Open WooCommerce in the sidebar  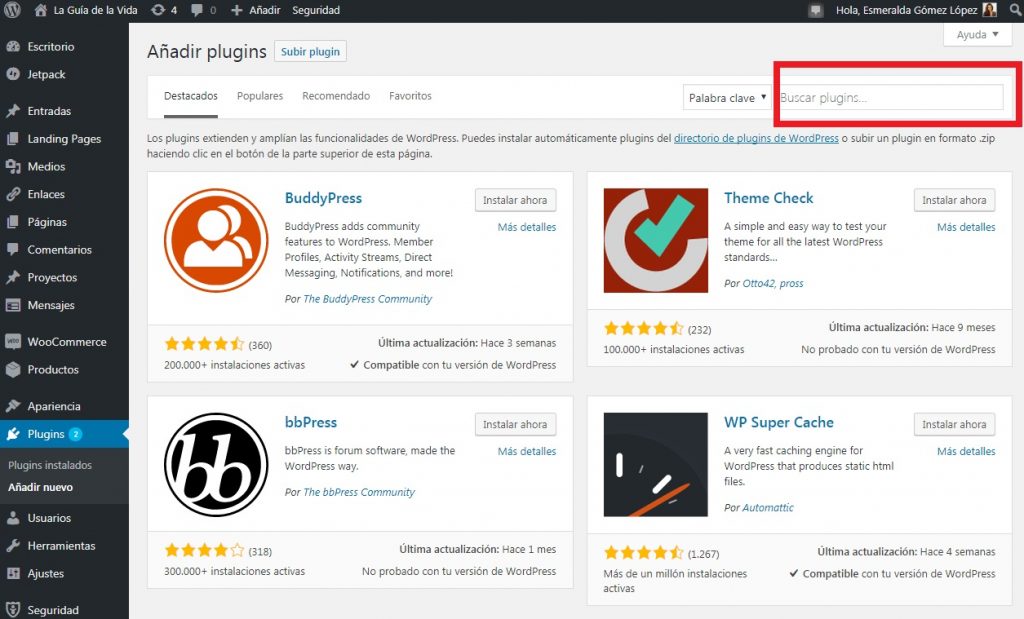pyautogui.click(x=66, y=342)
